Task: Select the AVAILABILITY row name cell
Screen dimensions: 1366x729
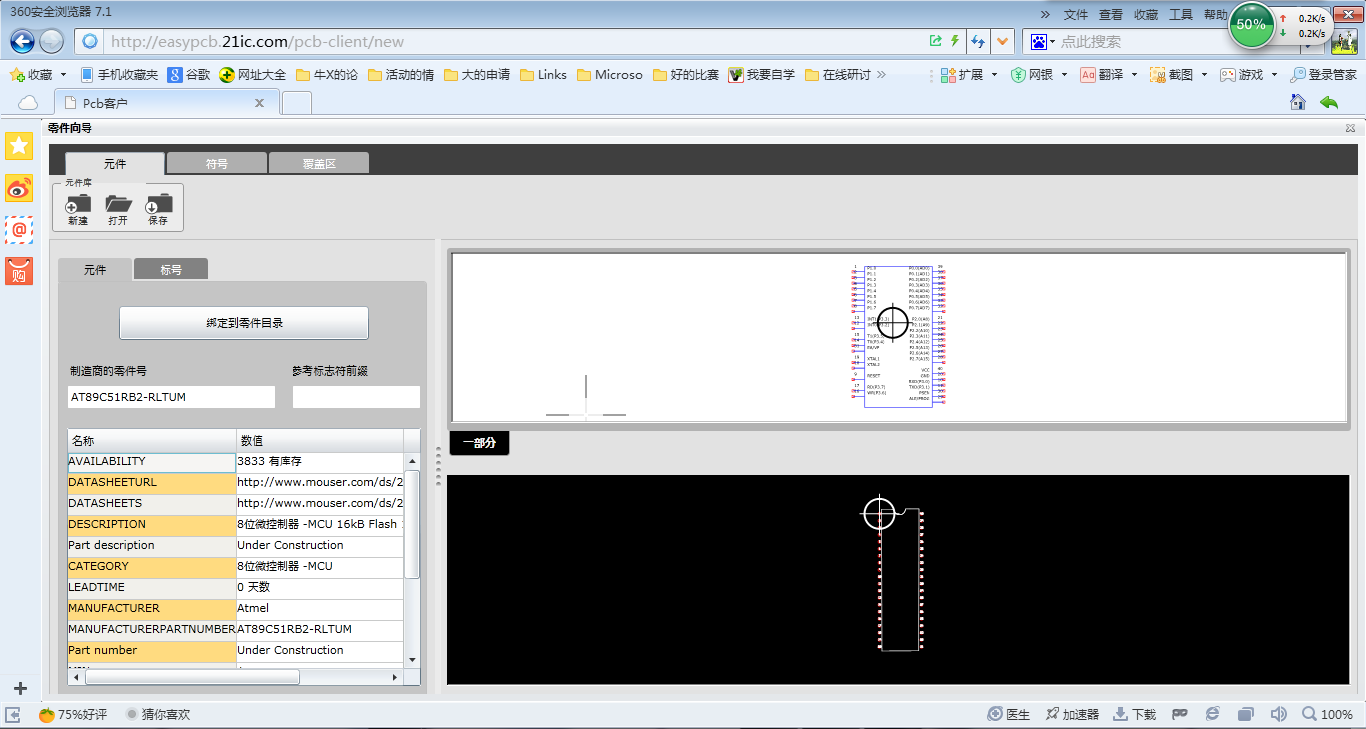Action: click(x=151, y=462)
